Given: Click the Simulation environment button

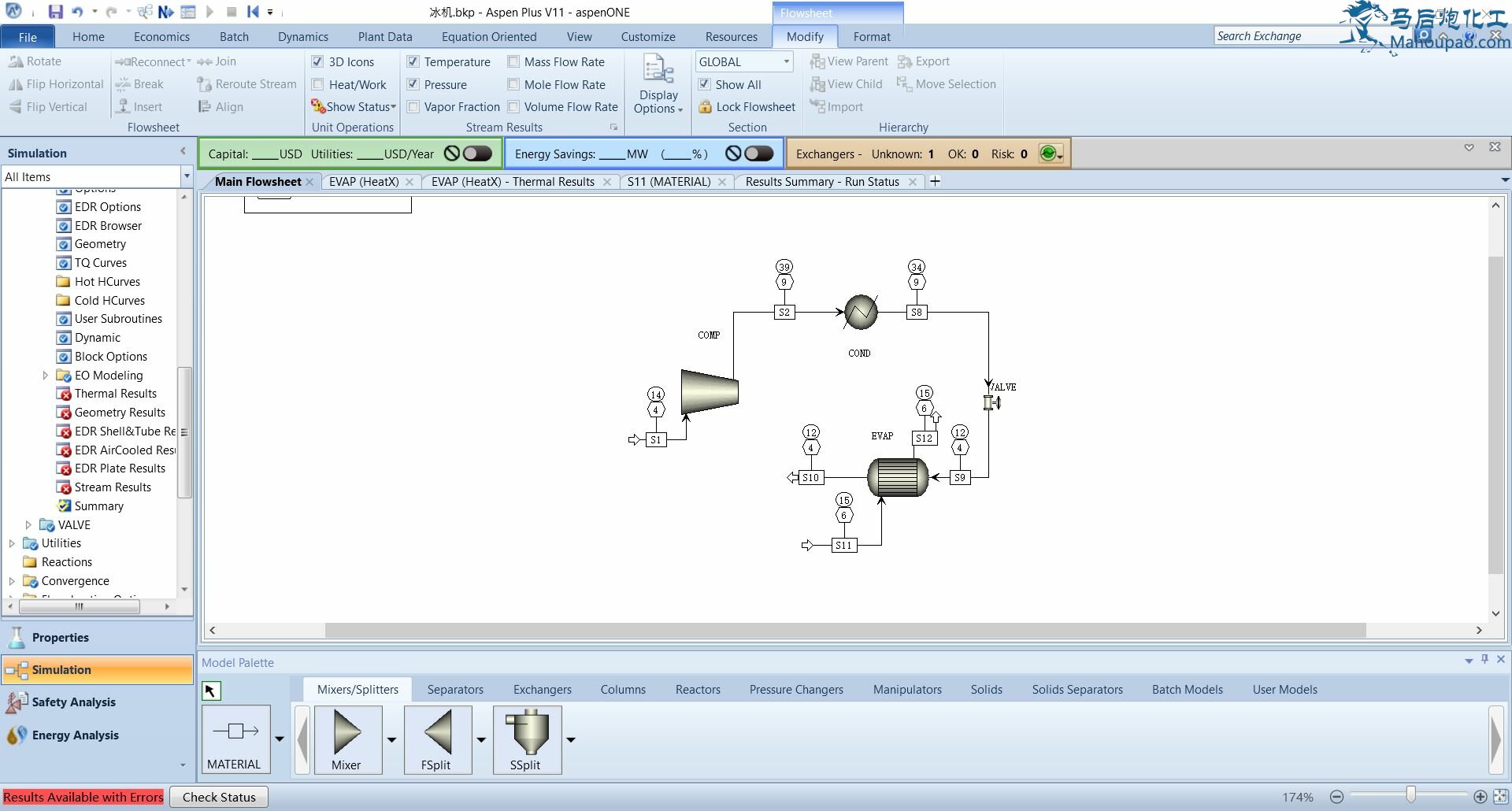Looking at the screenshot, I should click(x=98, y=670).
